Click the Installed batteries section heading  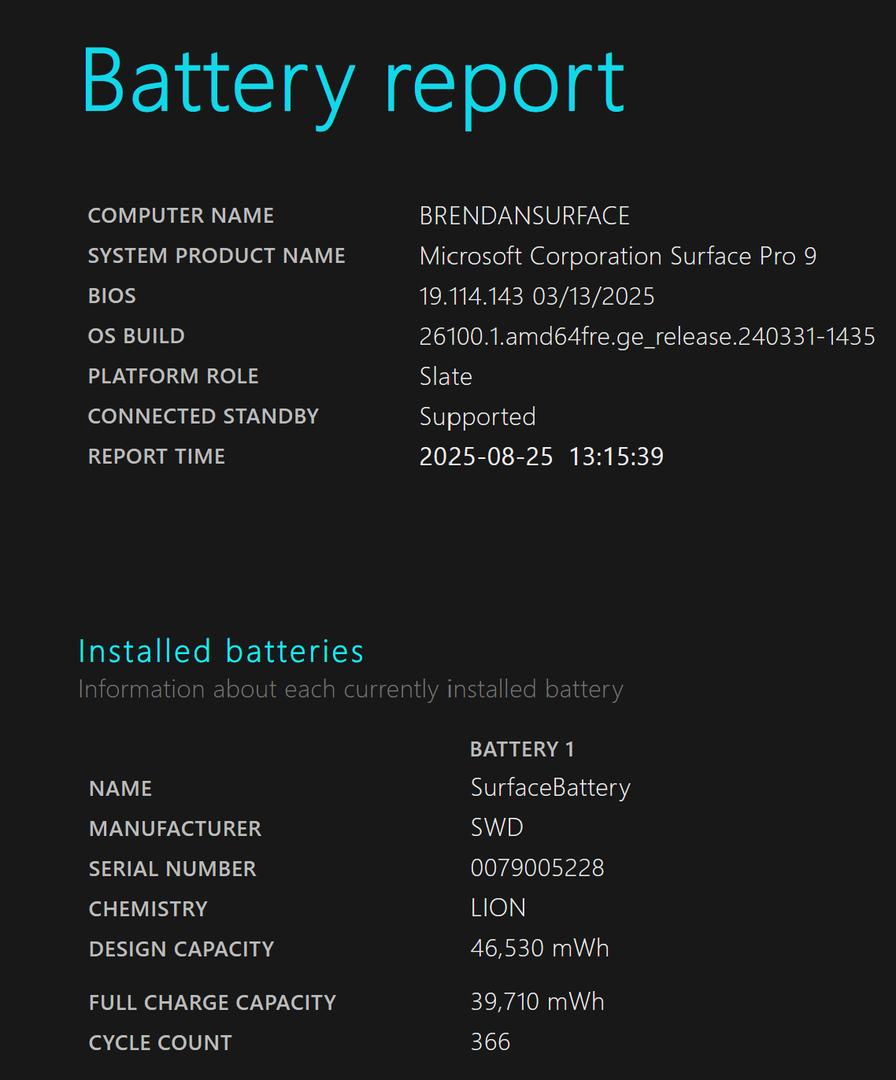pos(220,651)
